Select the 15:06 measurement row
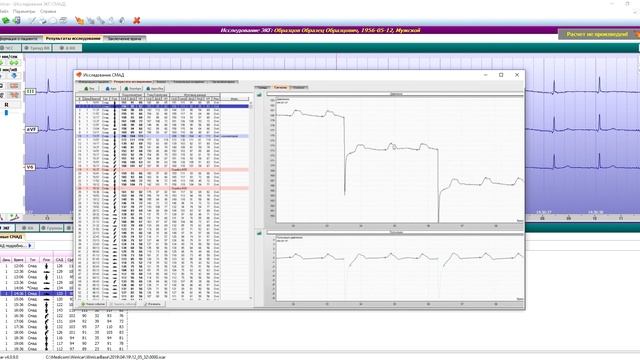This screenshot has height=360, width=640. click(x=37, y=299)
